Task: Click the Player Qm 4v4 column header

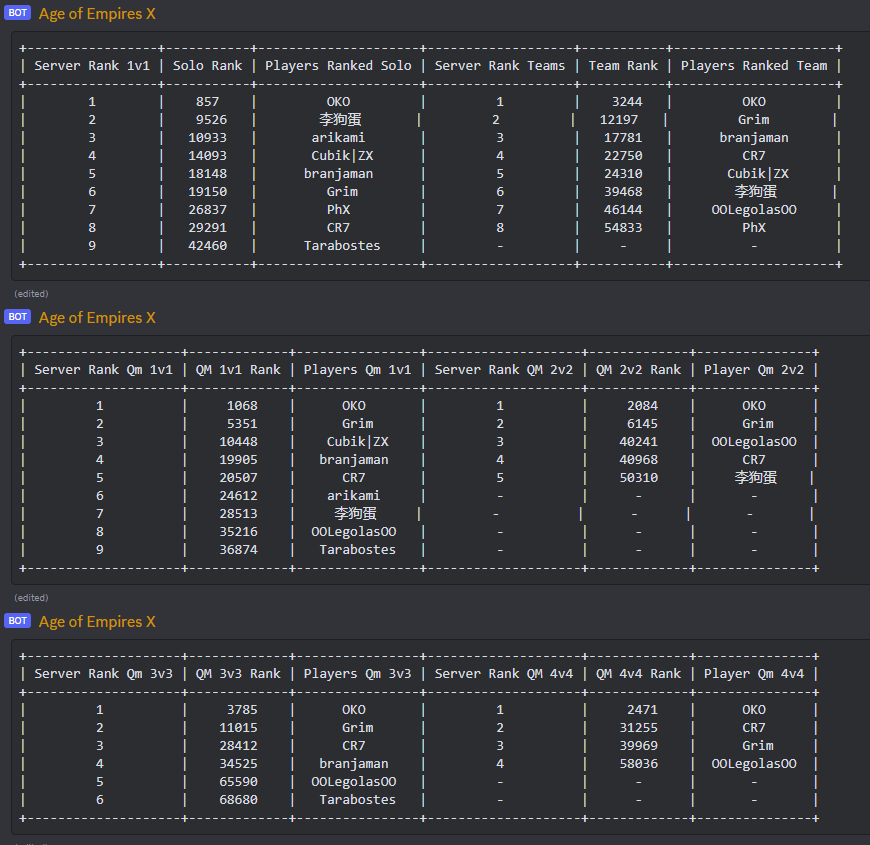Action: coord(754,674)
